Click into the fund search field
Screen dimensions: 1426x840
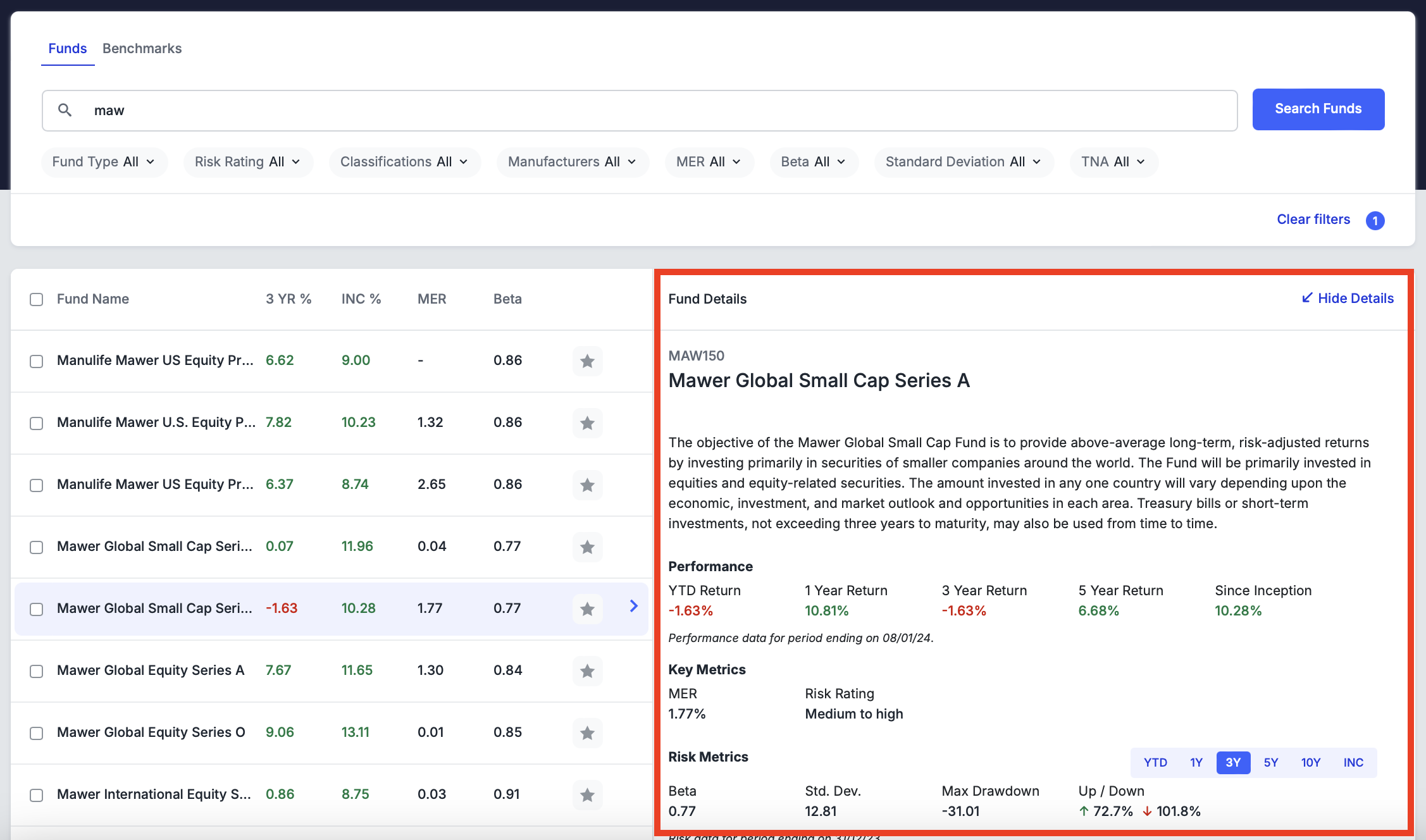[640, 111]
